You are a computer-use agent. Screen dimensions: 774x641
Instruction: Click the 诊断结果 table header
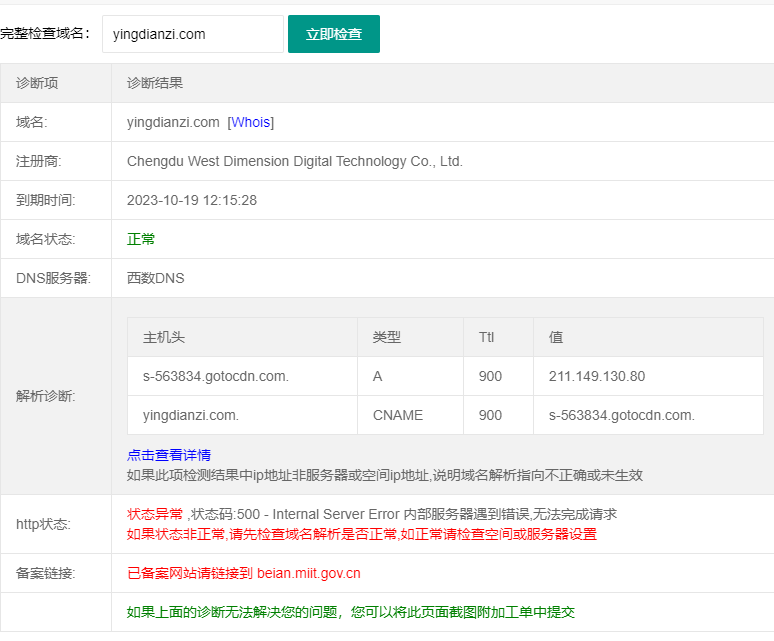tap(155, 83)
